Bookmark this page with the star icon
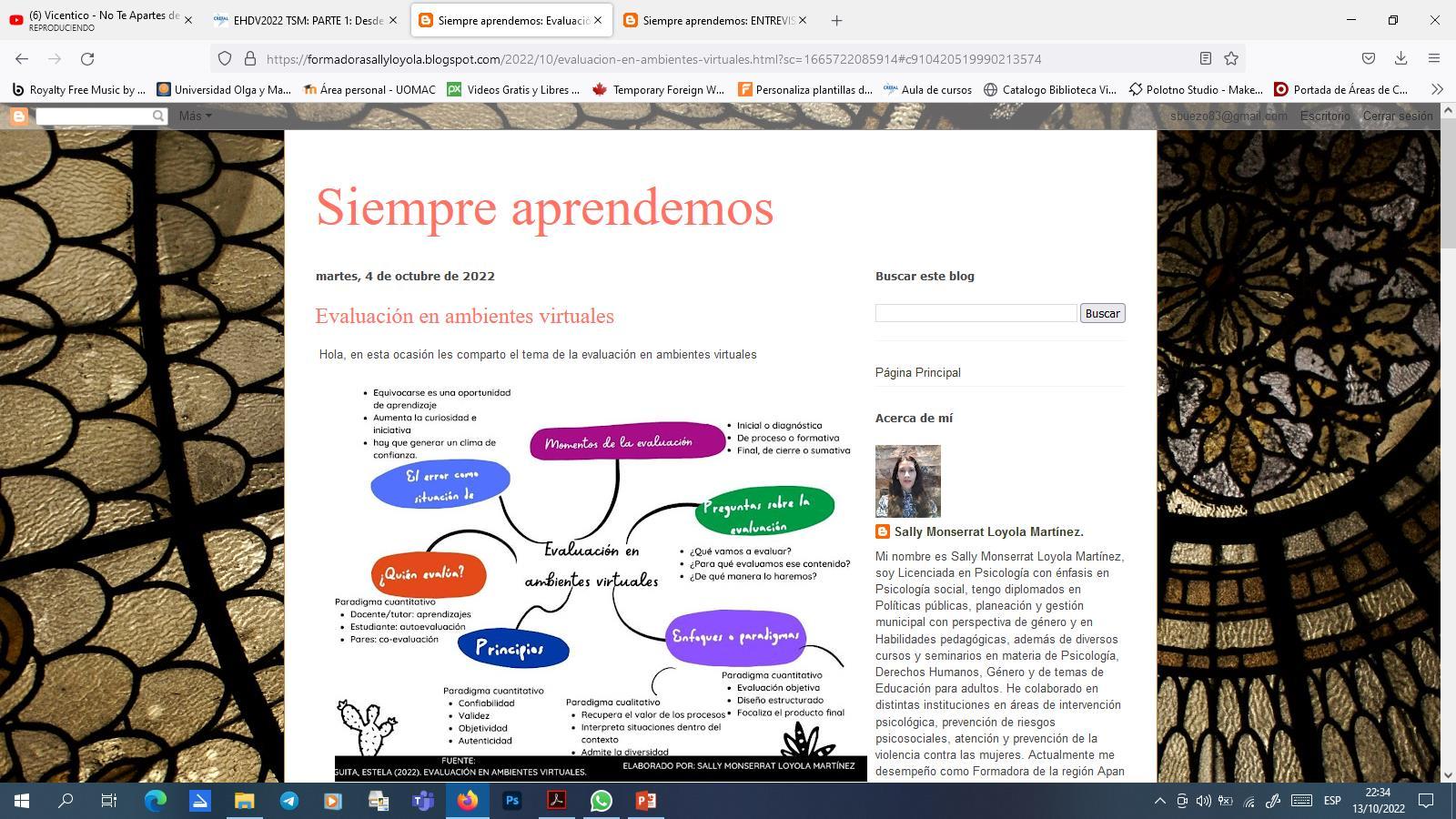This screenshot has height=819, width=1456. [1231, 58]
